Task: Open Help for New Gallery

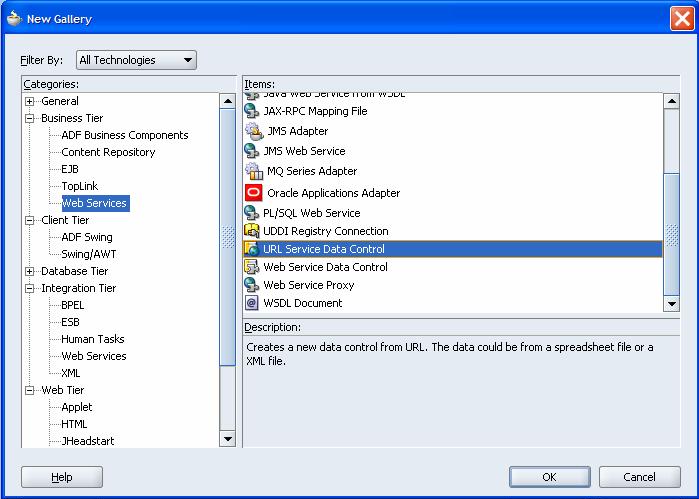Action: point(62,477)
